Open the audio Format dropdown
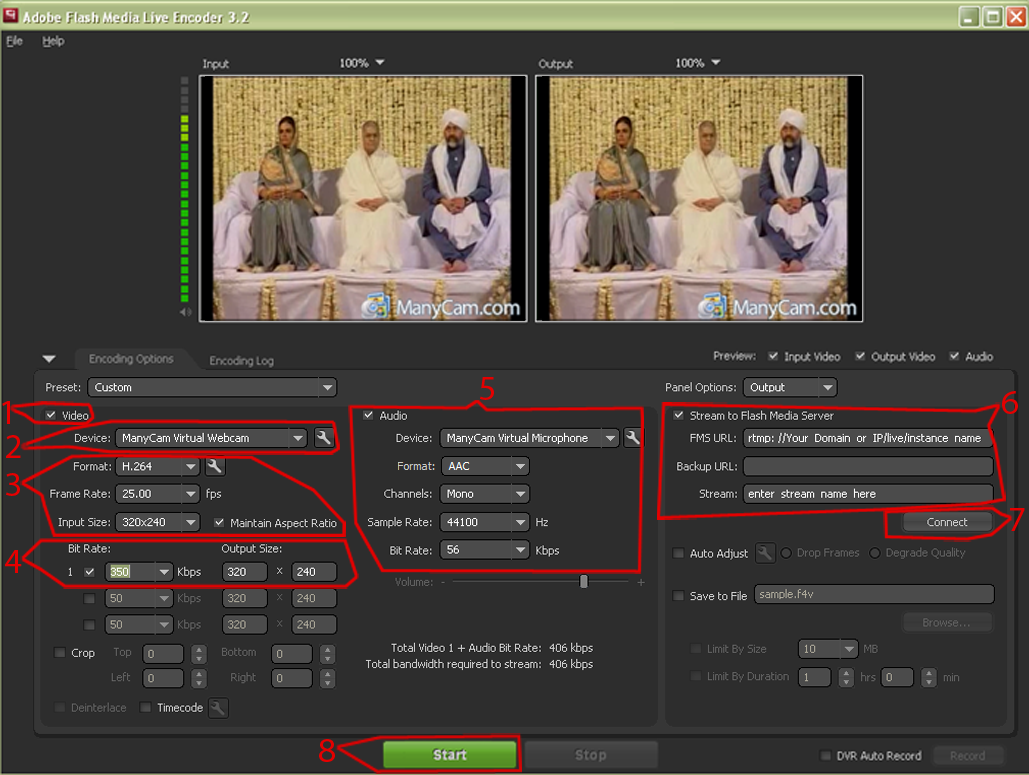The width and height of the screenshot is (1029, 775). pyautogui.click(x=486, y=466)
